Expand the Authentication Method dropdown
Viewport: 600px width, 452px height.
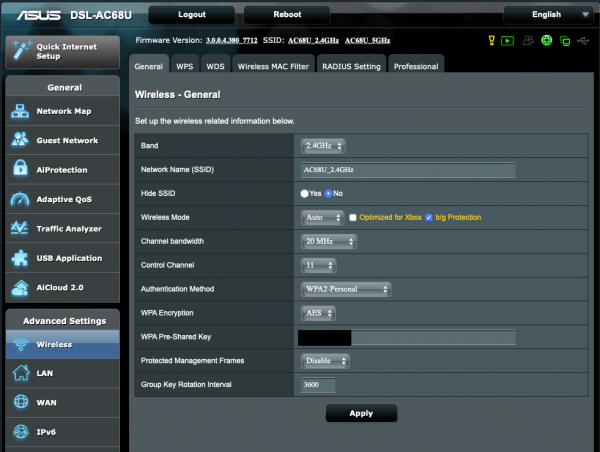tap(345, 289)
